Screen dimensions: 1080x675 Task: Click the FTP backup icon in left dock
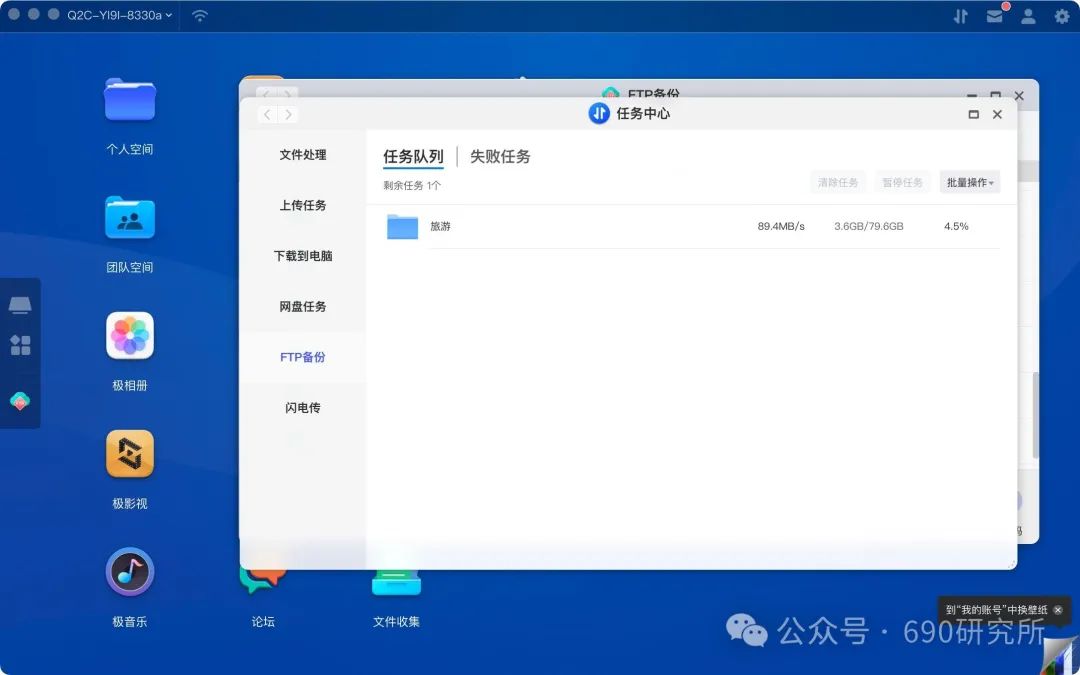(x=20, y=400)
